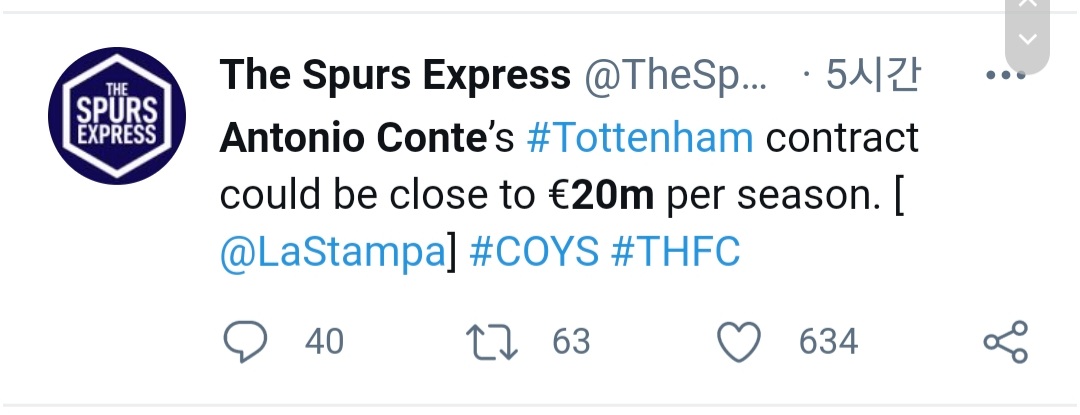The width and height of the screenshot is (1080, 415).
Task: Click the like count 634
Action: click(x=828, y=342)
